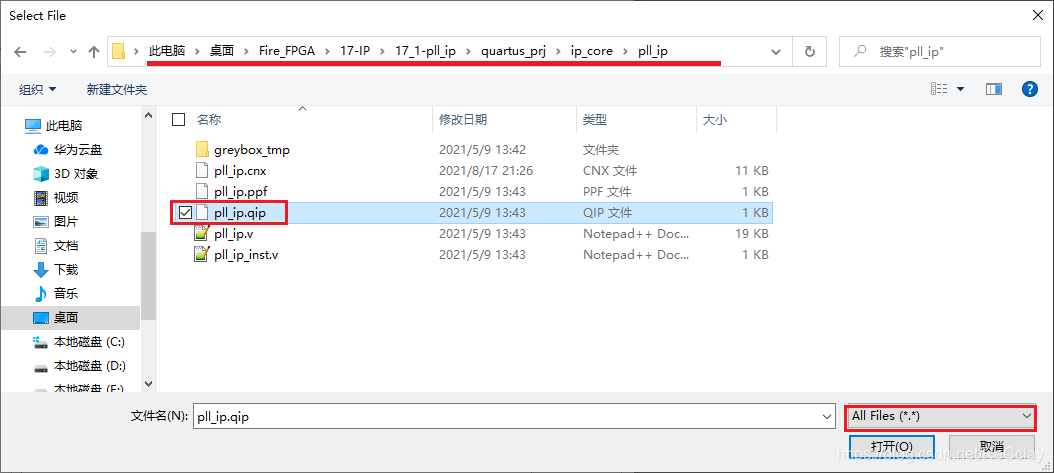The image size is (1054, 473).
Task: Click 此电脑 in the address breadcrumb
Action: pos(167,51)
